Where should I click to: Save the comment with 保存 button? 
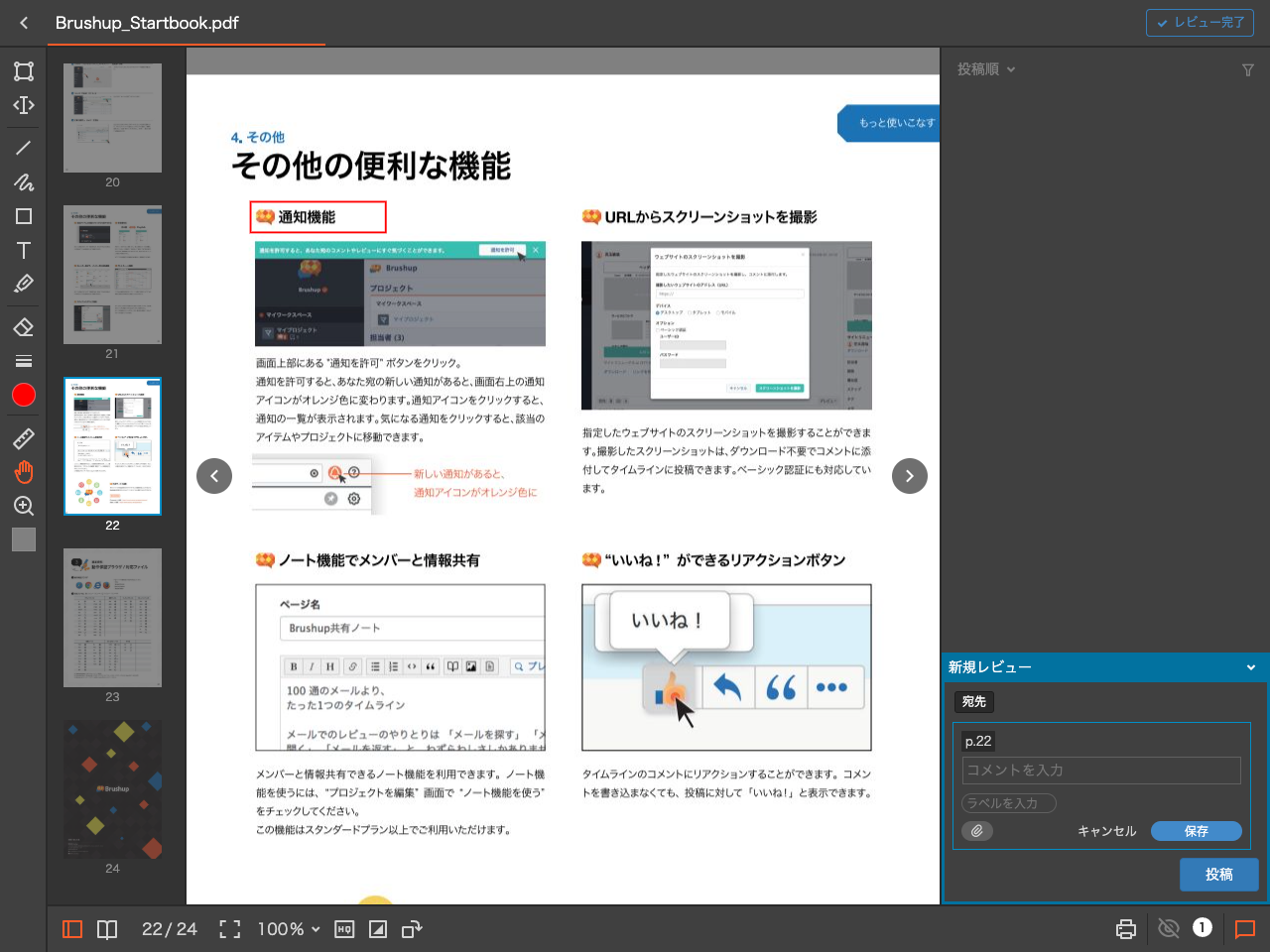[1197, 831]
